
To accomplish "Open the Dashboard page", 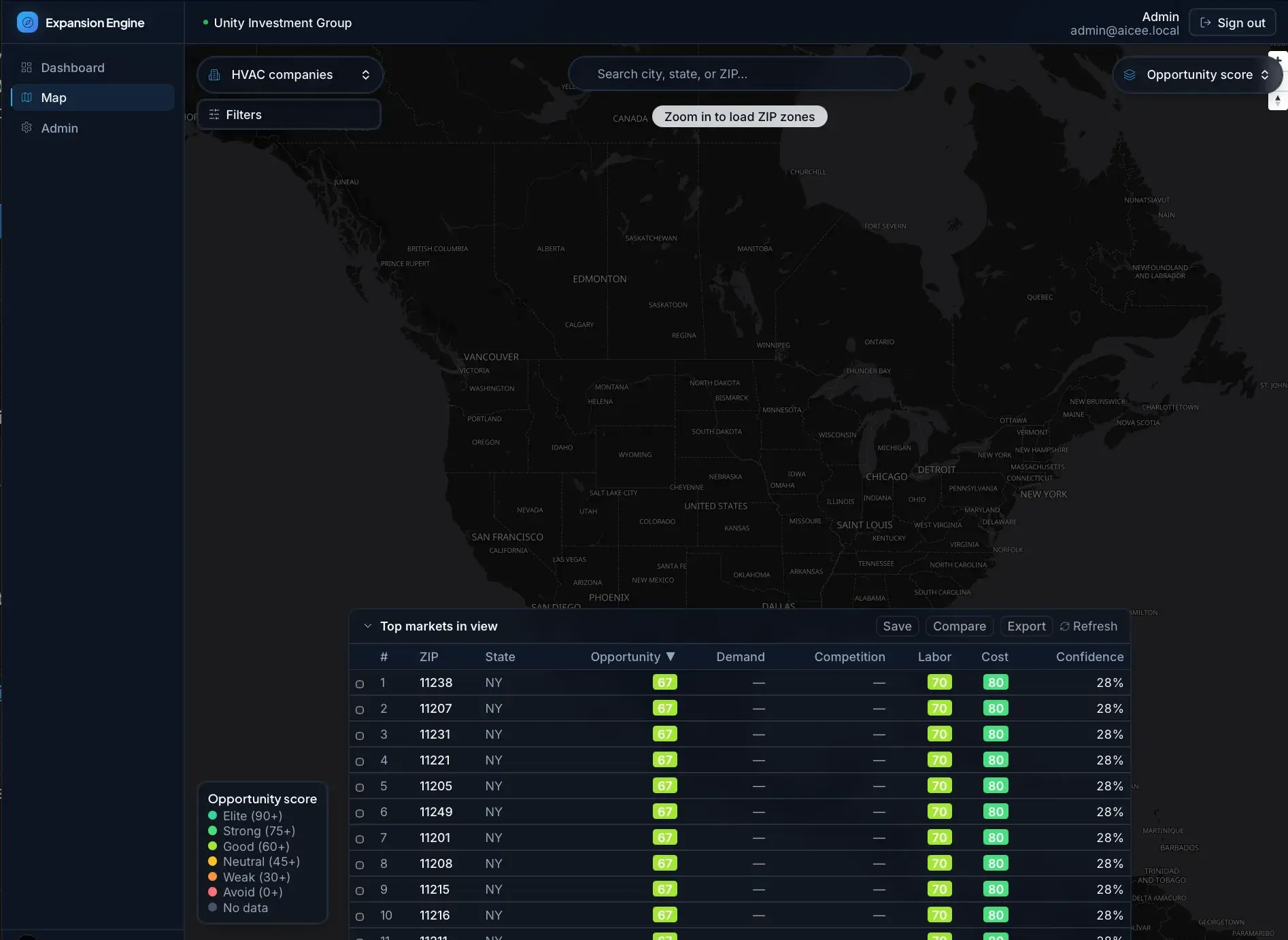I will [93, 67].
